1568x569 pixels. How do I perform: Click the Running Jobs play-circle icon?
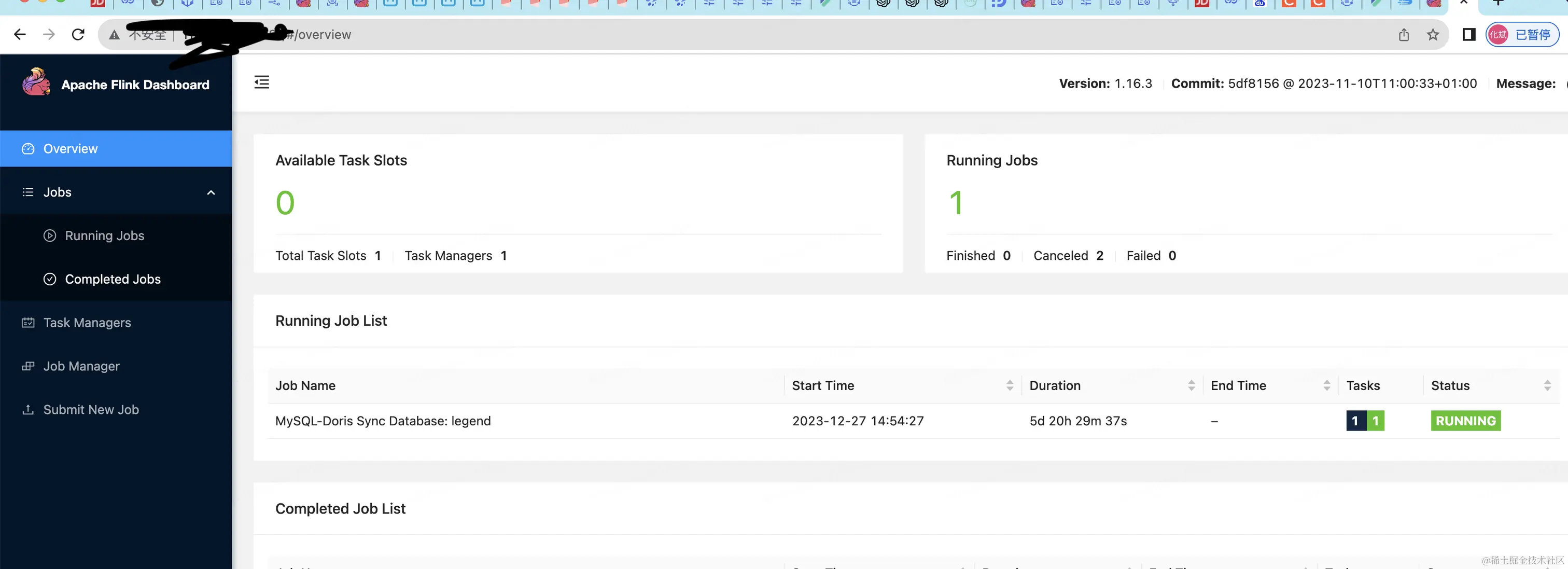click(50, 236)
